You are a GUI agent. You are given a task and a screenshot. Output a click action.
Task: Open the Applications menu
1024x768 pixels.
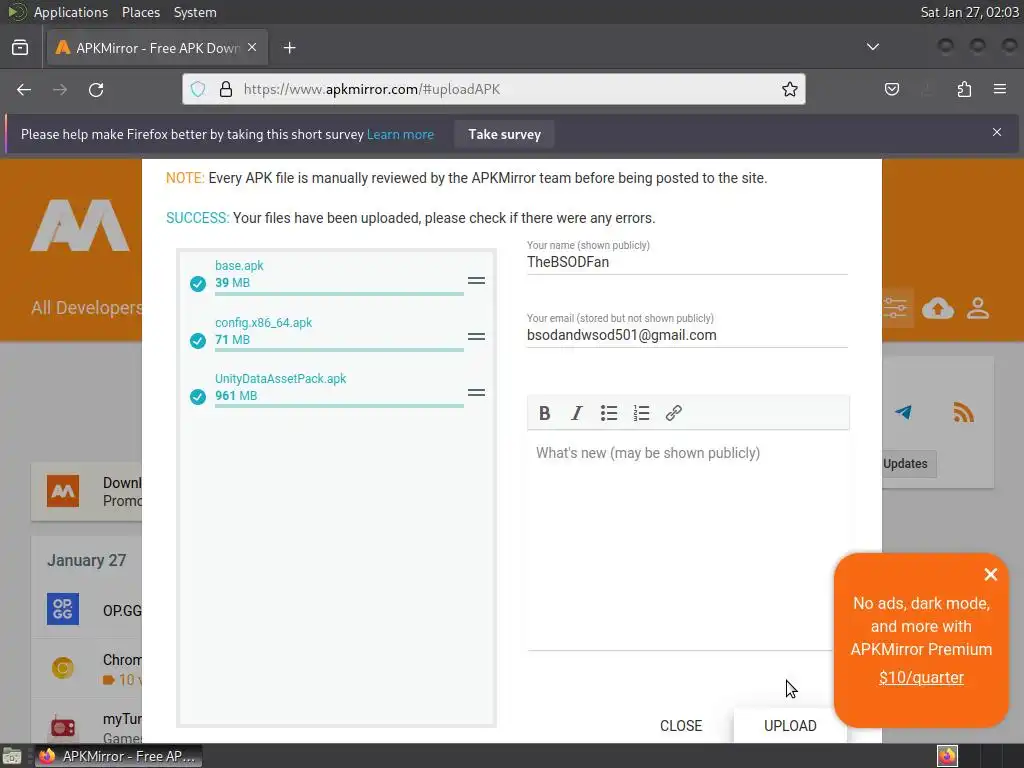(x=71, y=12)
